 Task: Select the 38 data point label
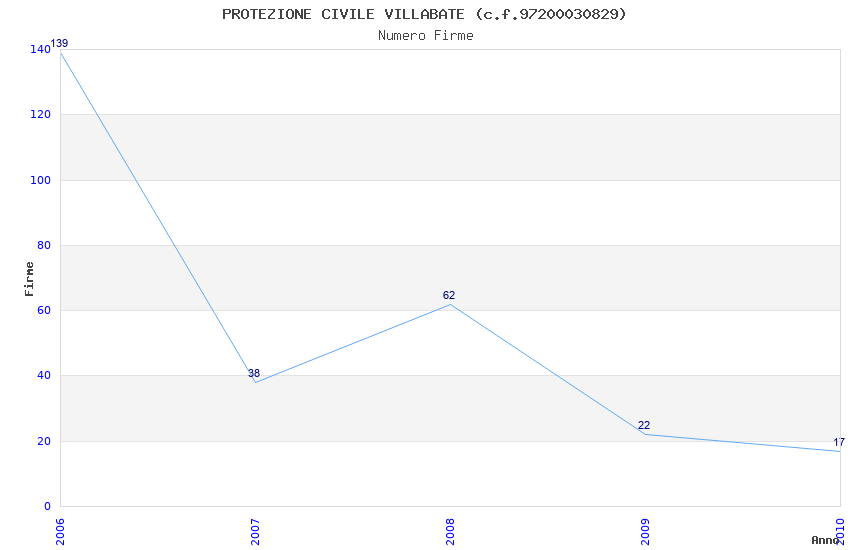(254, 374)
